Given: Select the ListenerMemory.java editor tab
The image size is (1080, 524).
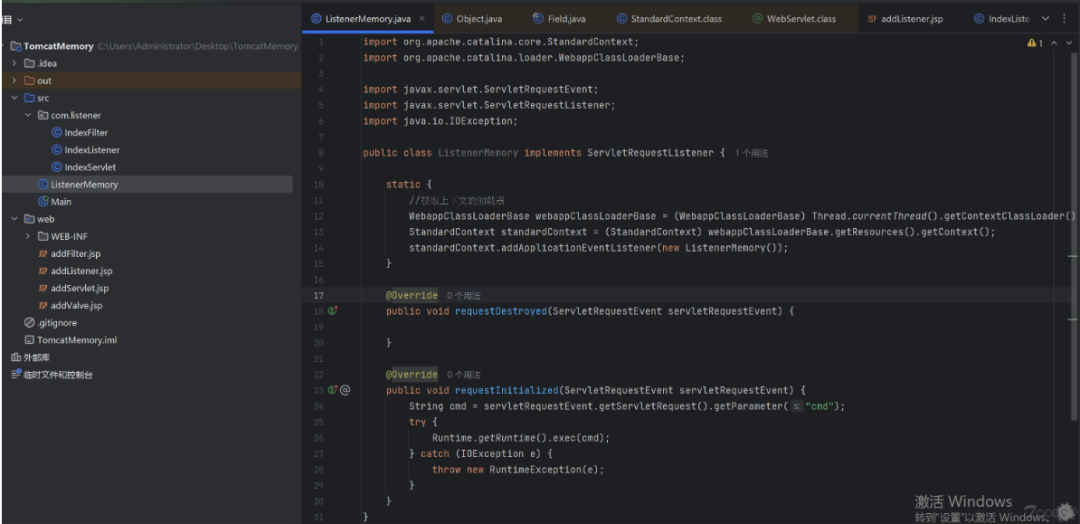Looking at the screenshot, I should point(367,19).
